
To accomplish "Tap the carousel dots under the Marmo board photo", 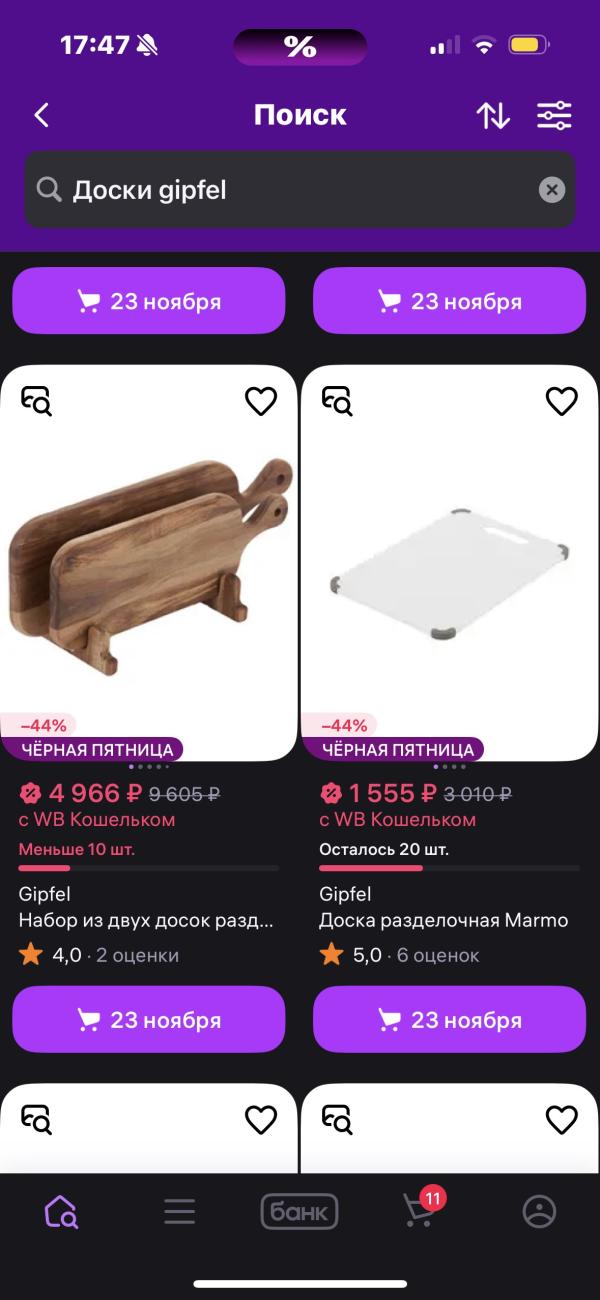I will [449, 766].
